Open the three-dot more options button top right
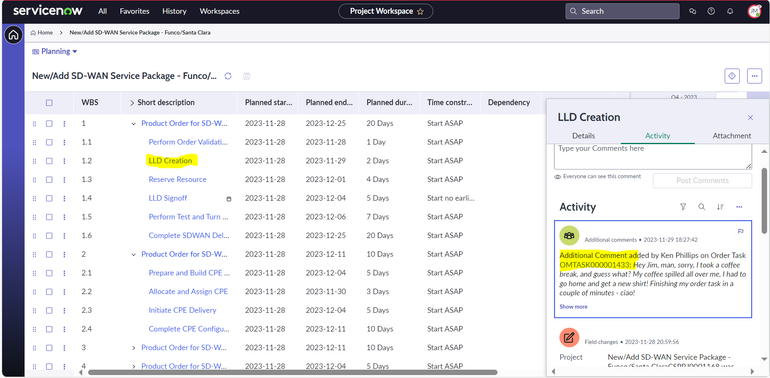The width and height of the screenshot is (770, 378). point(754,76)
